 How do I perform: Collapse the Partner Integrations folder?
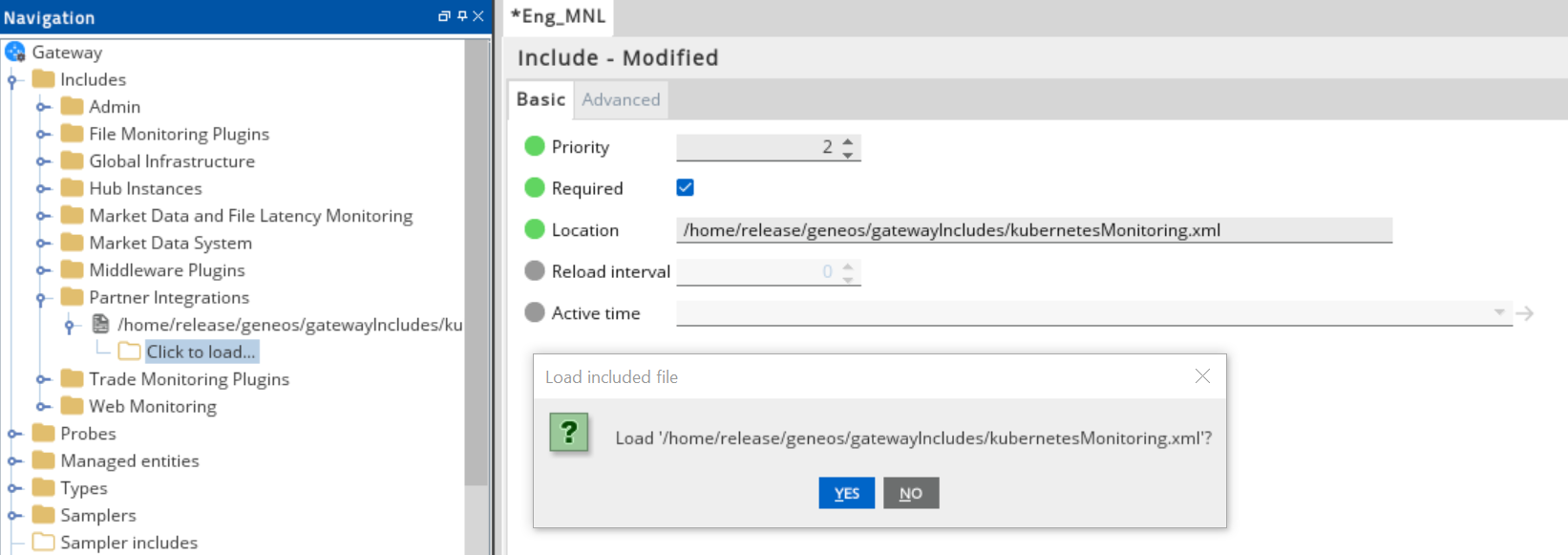coord(41,298)
